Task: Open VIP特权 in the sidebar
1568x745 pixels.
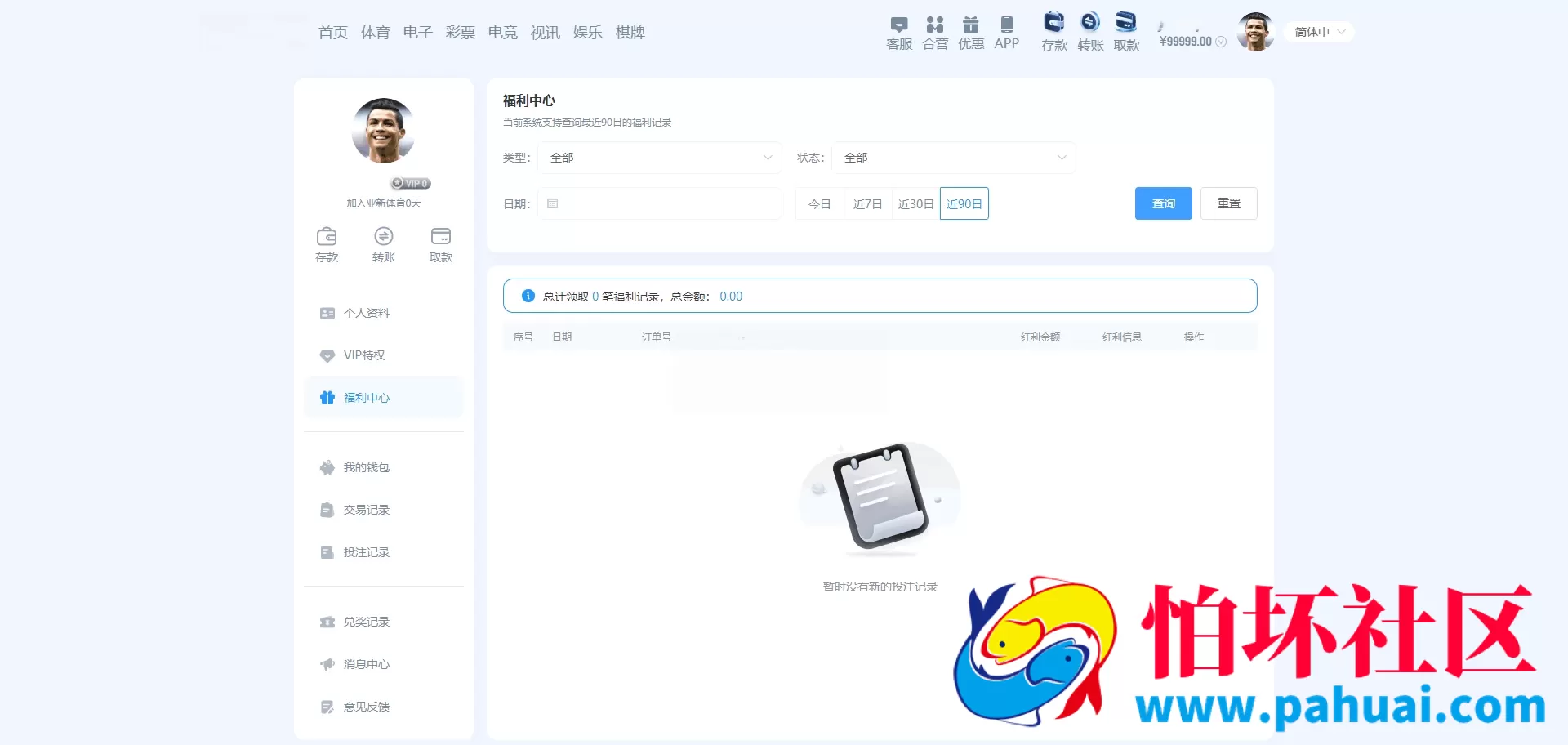Action: point(384,355)
